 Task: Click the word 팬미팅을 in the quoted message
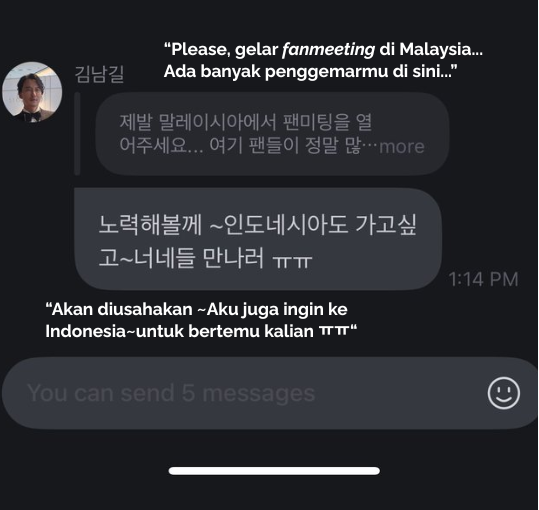tap(316, 122)
